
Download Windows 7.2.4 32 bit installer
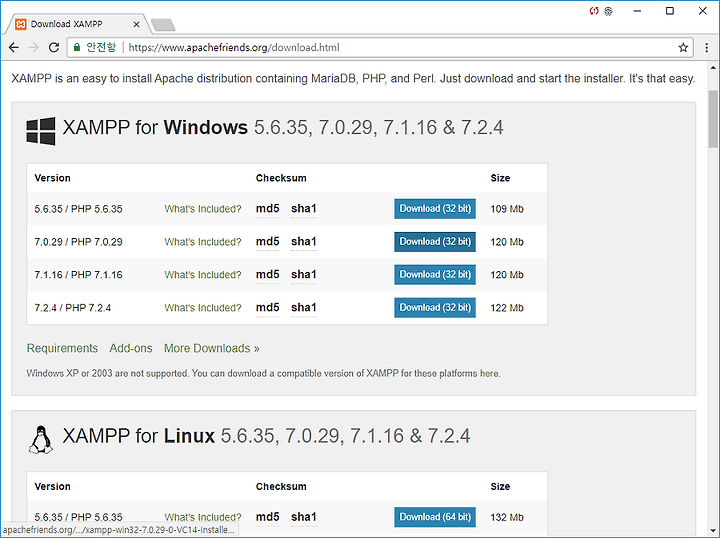(435, 308)
